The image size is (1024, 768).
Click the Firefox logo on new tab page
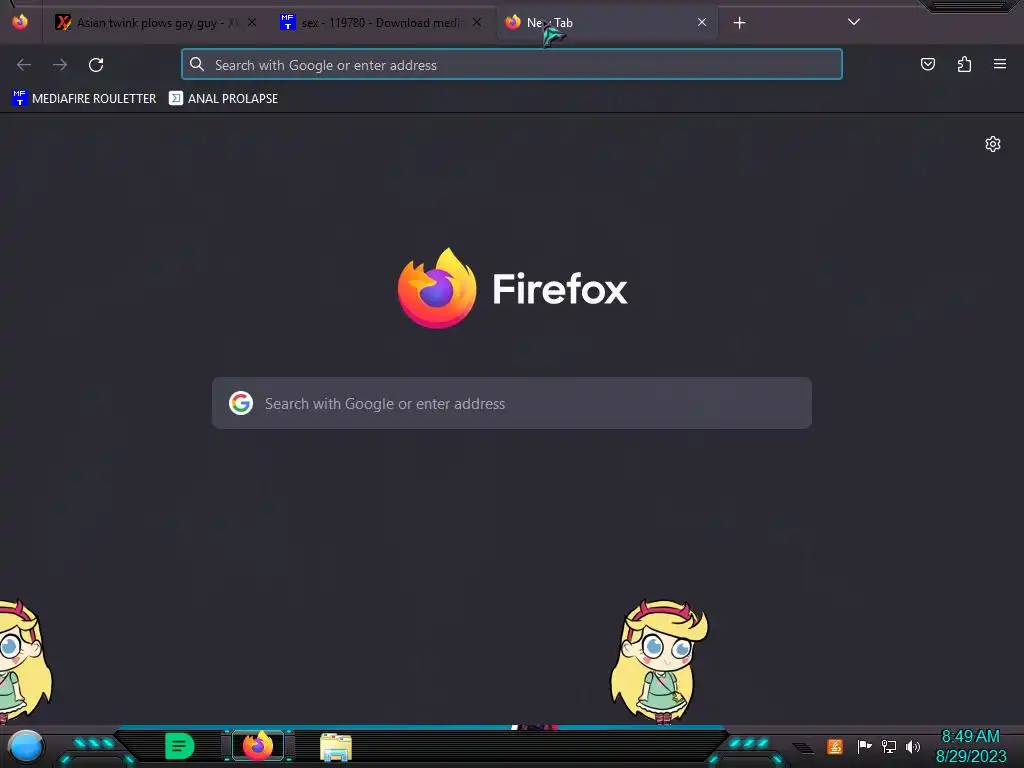point(437,288)
